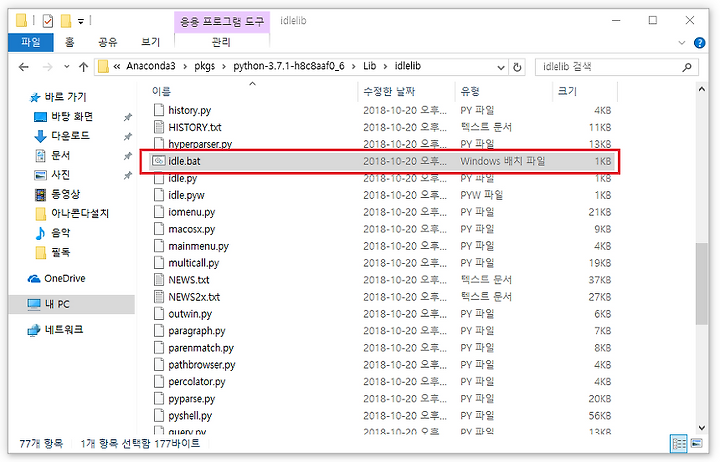
Task: Select the HISTORY.txt file icon
Action: coord(158,127)
